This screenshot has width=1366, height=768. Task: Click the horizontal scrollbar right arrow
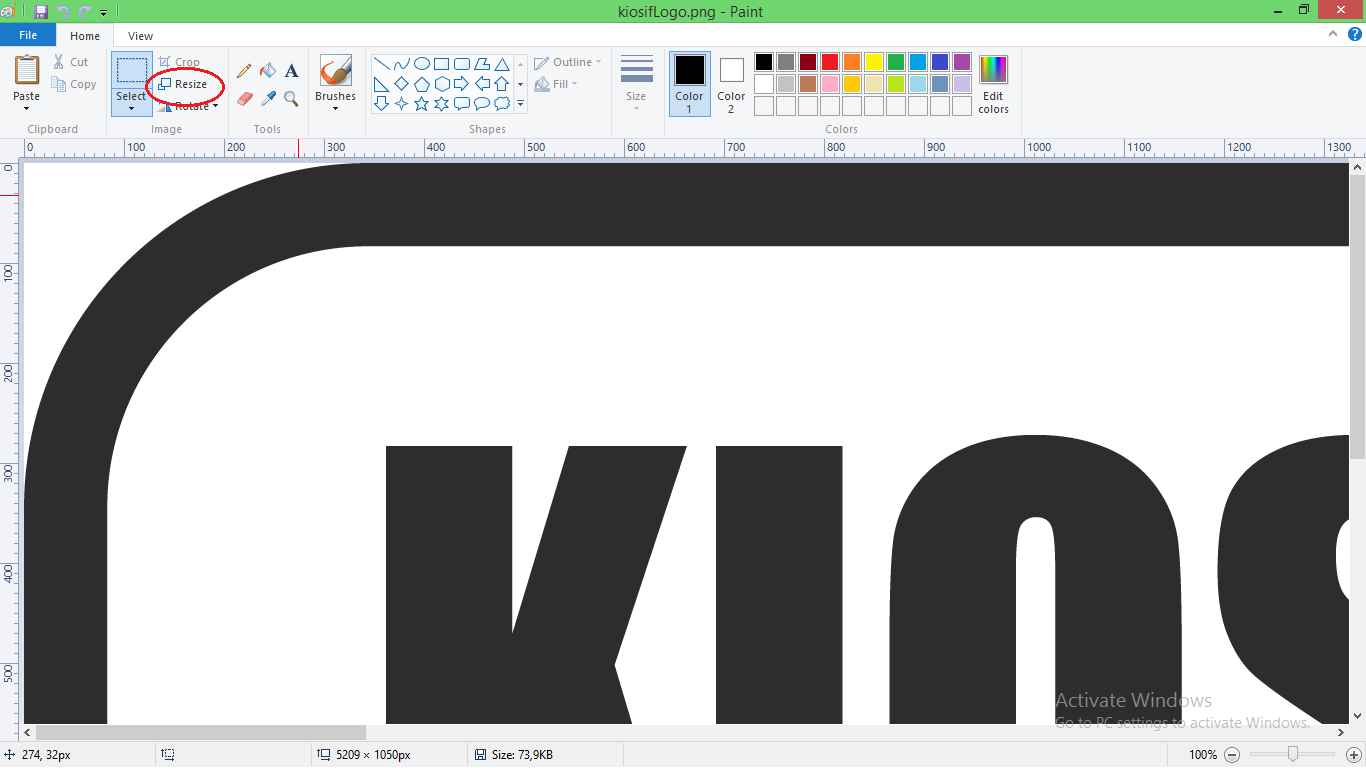pos(1340,733)
